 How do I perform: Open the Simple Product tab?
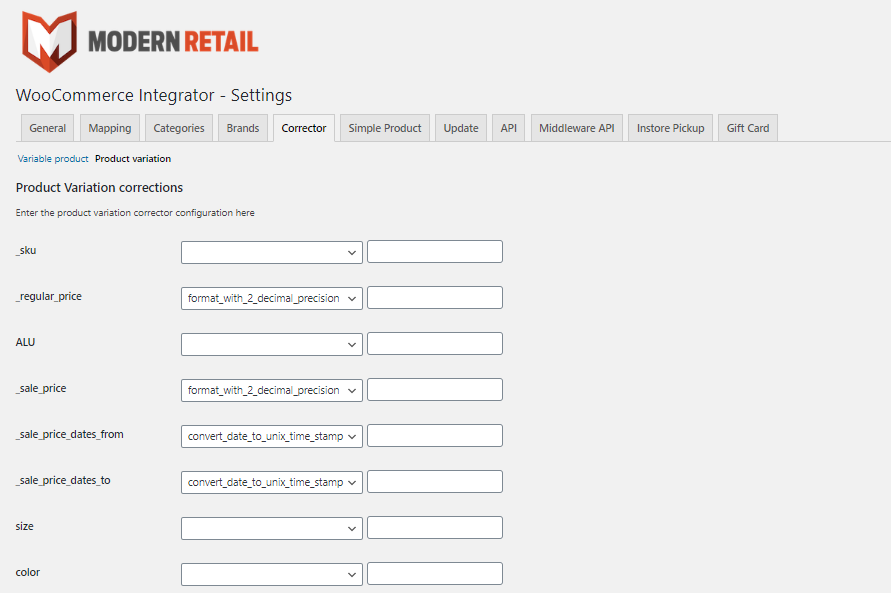[x=385, y=128]
